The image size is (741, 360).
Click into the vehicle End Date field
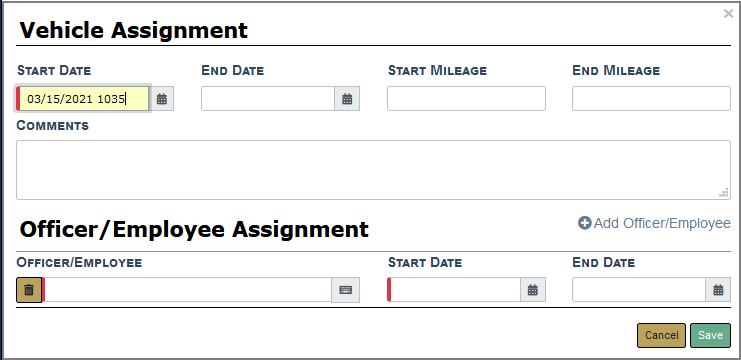(268, 99)
